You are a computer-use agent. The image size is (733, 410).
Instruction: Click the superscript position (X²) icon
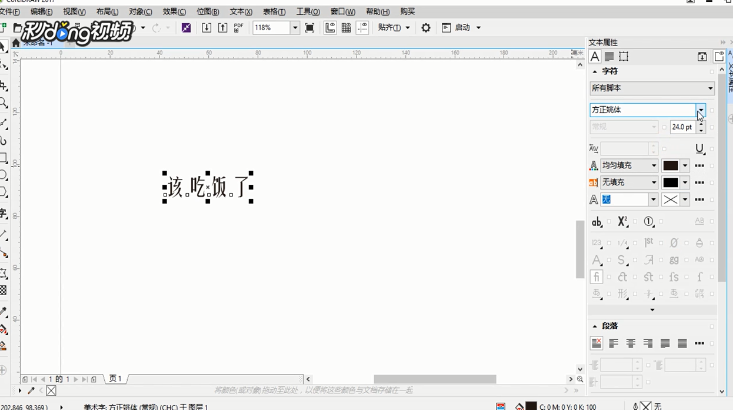tap(623, 222)
